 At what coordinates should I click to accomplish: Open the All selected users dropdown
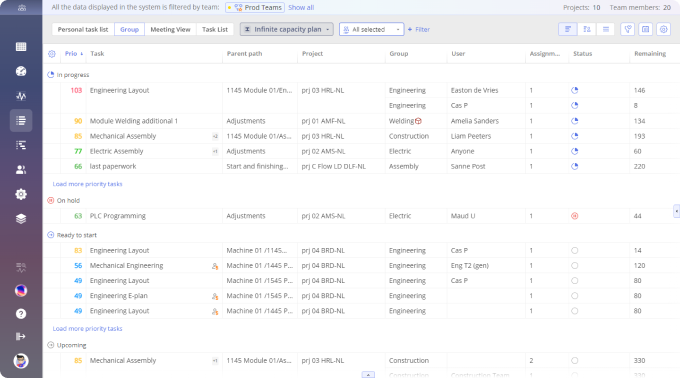(x=371, y=29)
